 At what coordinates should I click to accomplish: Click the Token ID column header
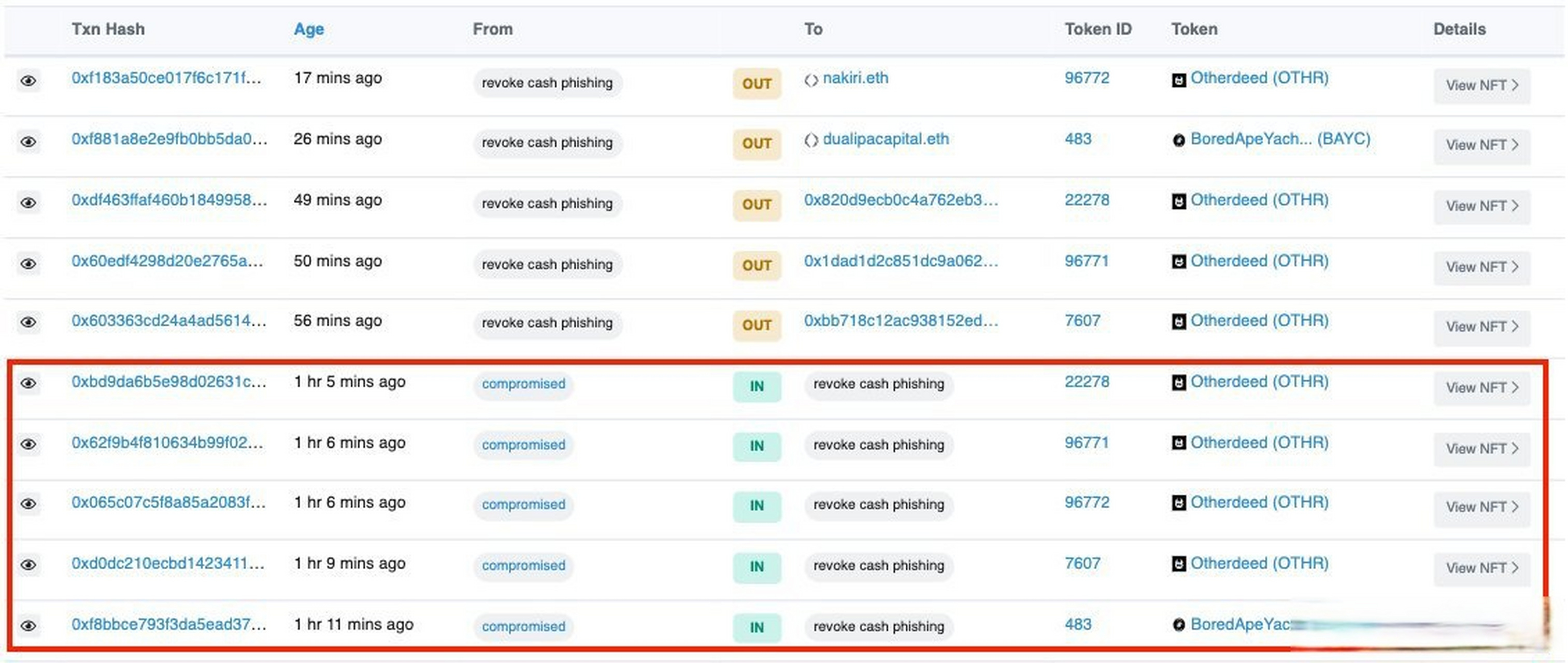1097,28
